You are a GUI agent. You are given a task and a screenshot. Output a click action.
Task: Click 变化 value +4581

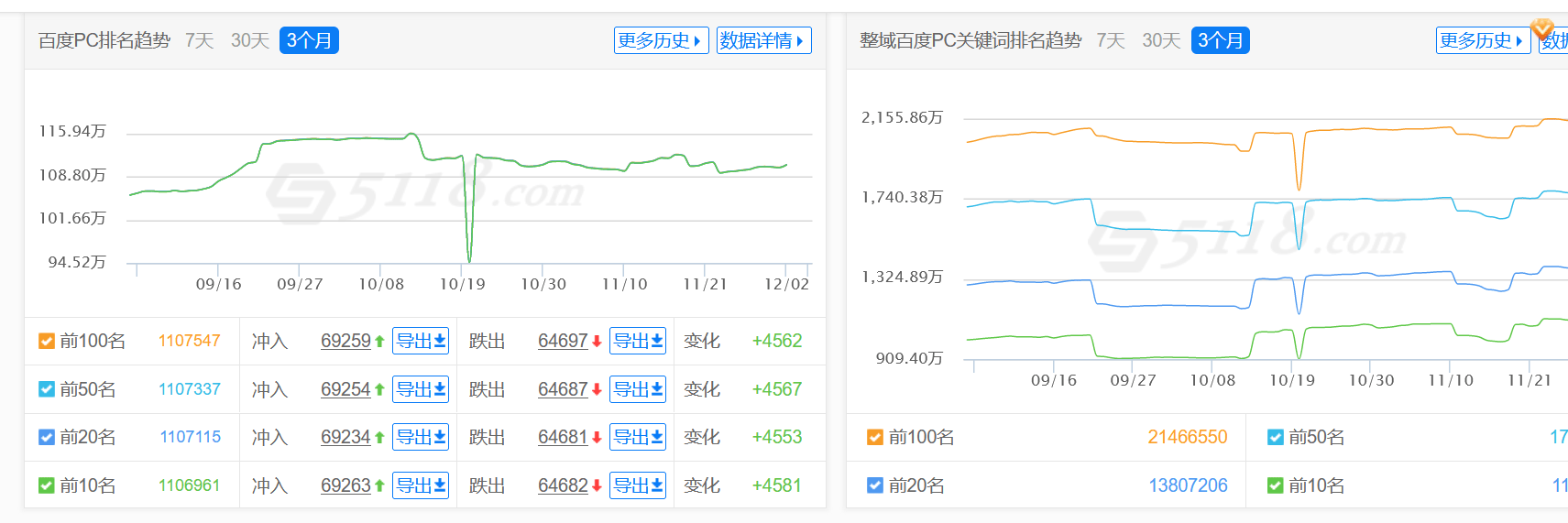(777, 485)
